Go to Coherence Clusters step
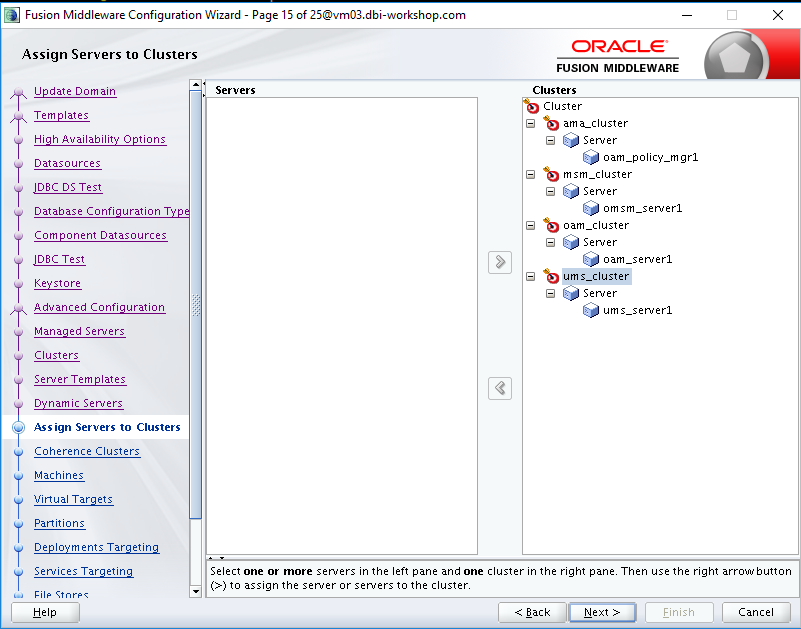 coord(87,452)
